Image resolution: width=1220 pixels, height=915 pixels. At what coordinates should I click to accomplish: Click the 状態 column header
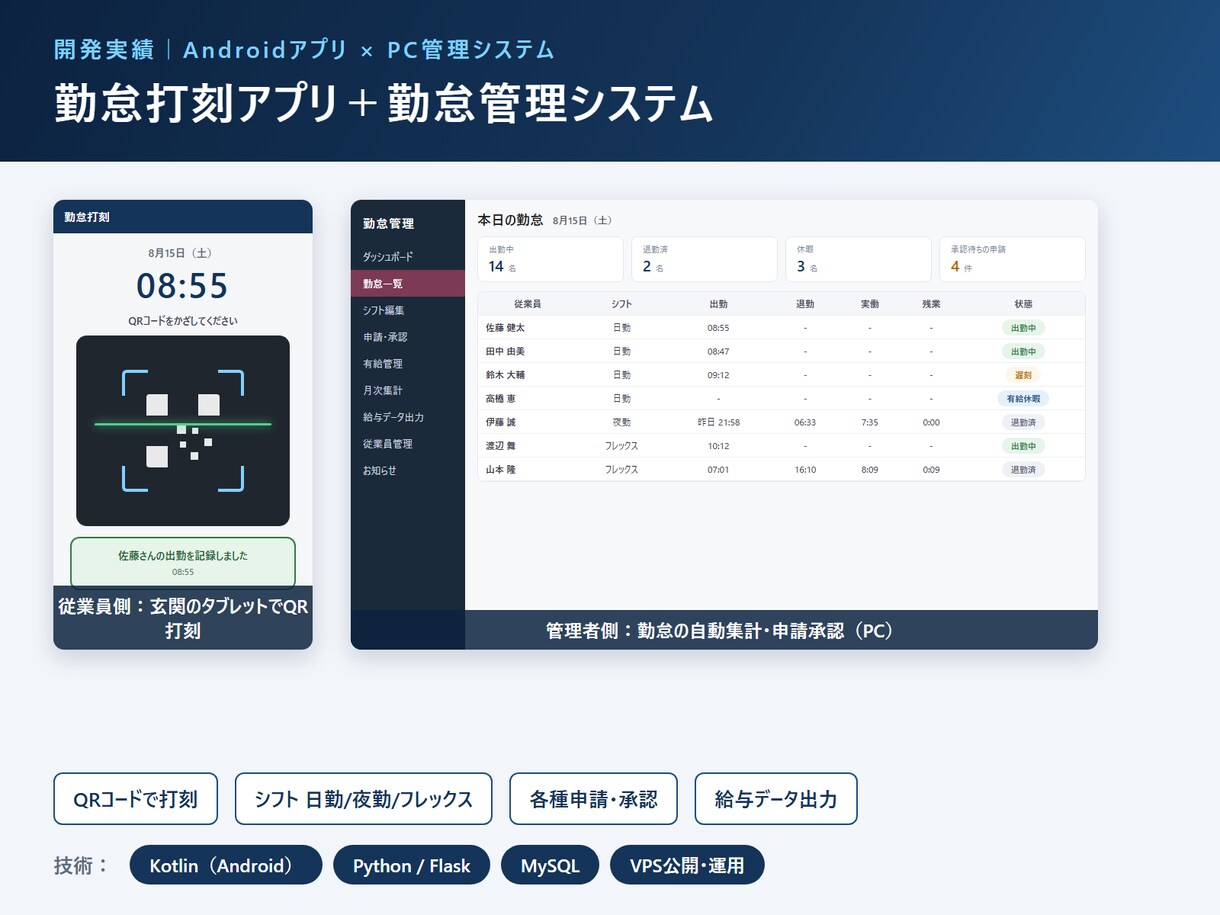pos(1023,304)
